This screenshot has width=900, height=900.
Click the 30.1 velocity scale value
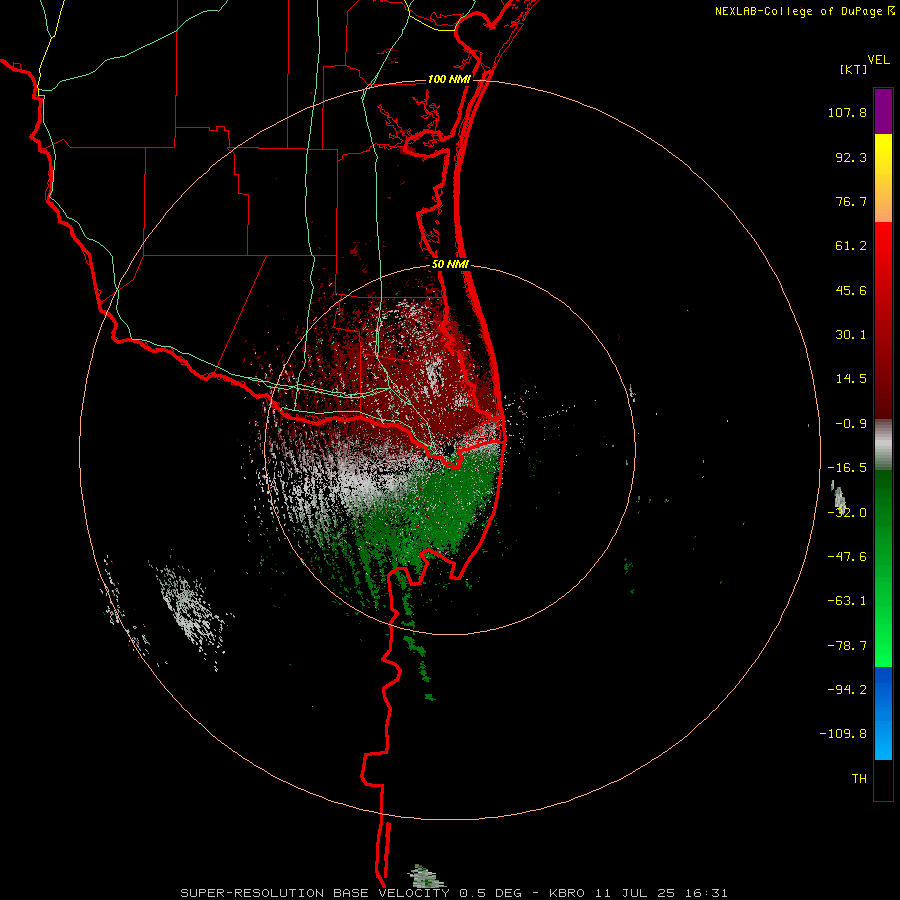tap(851, 335)
